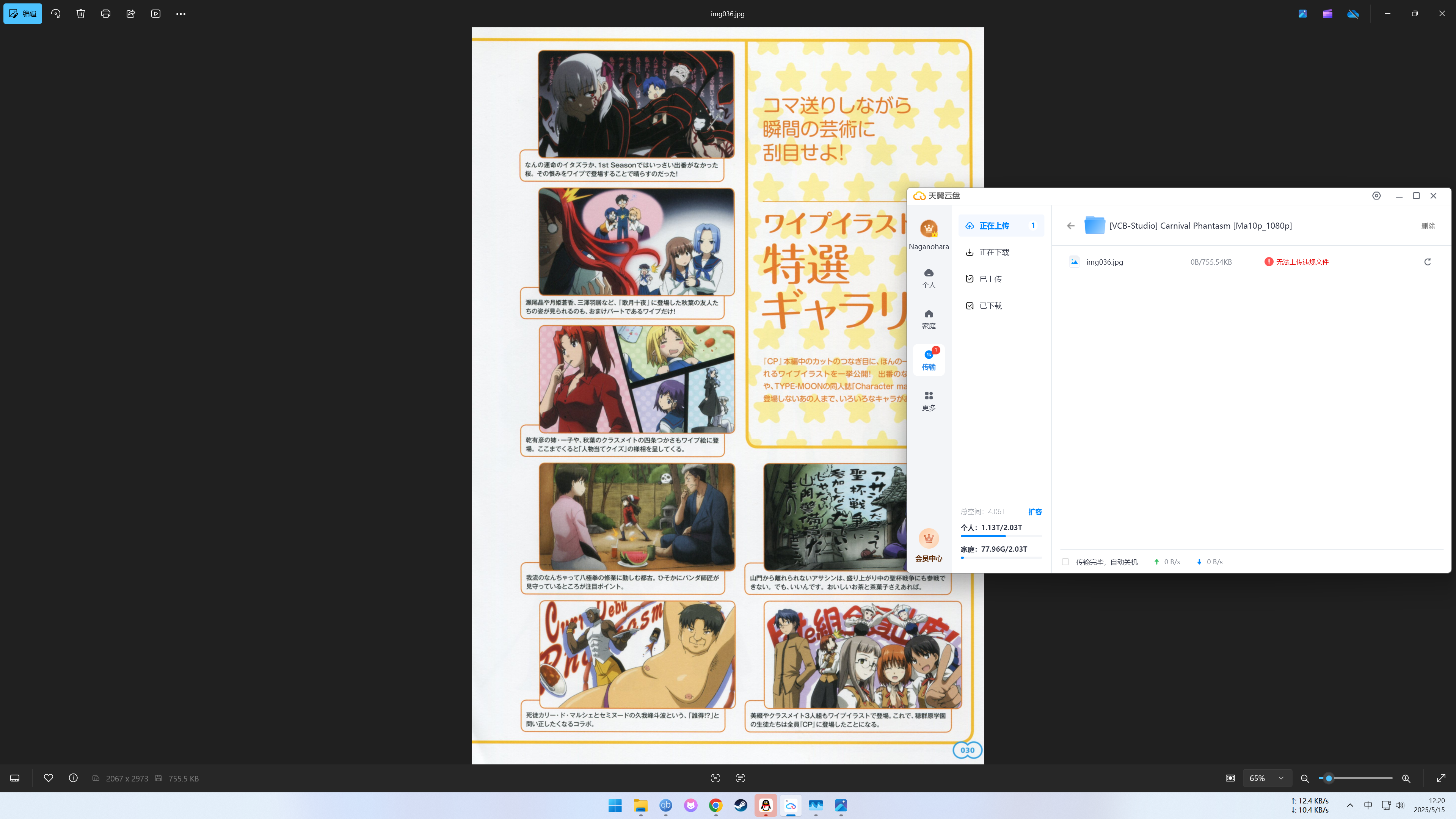The image size is (1456, 819).
Task: Open Steam from the taskbar
Action: pos(741,805)
